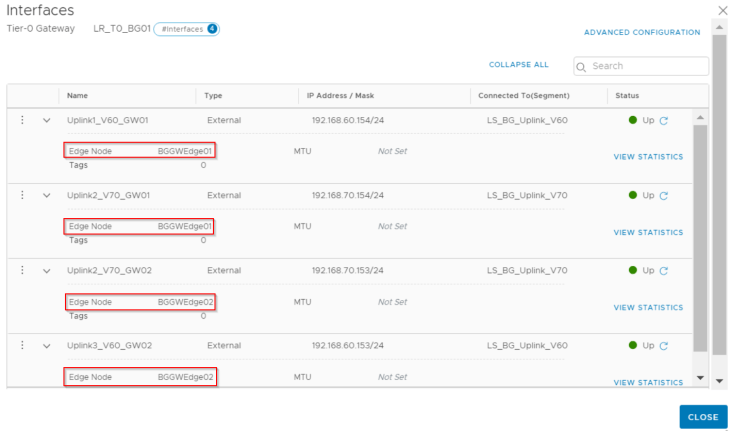
Task: Refresh status of Uplink3_V60_GW02 interface
Action: (x=663, y=345)
